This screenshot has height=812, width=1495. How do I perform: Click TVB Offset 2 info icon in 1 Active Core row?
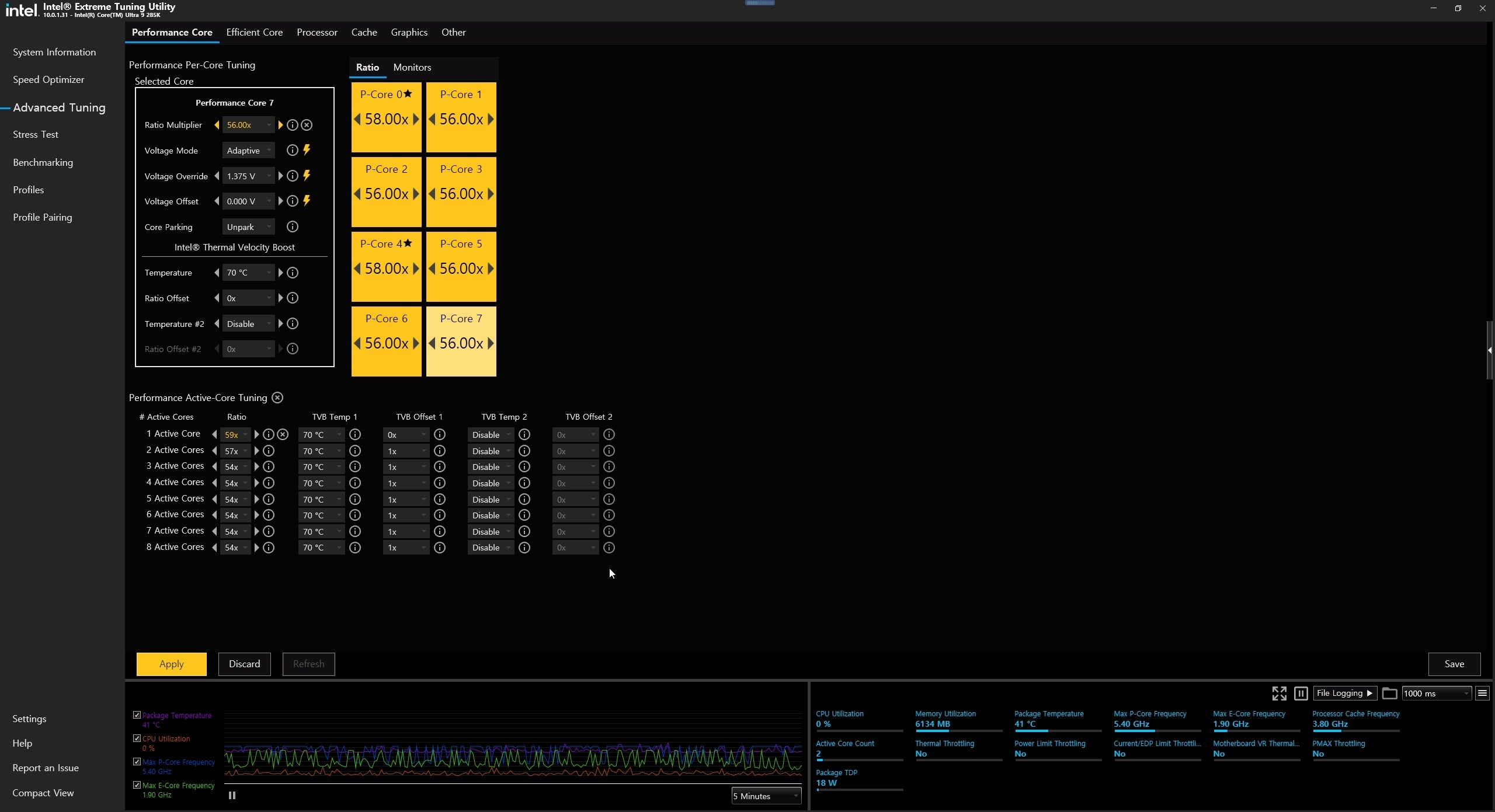(x=609, y=434)
